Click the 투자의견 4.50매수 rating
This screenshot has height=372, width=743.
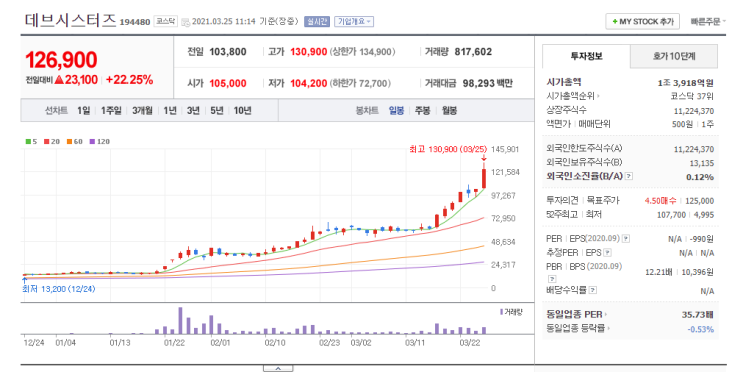coord(660,201)
